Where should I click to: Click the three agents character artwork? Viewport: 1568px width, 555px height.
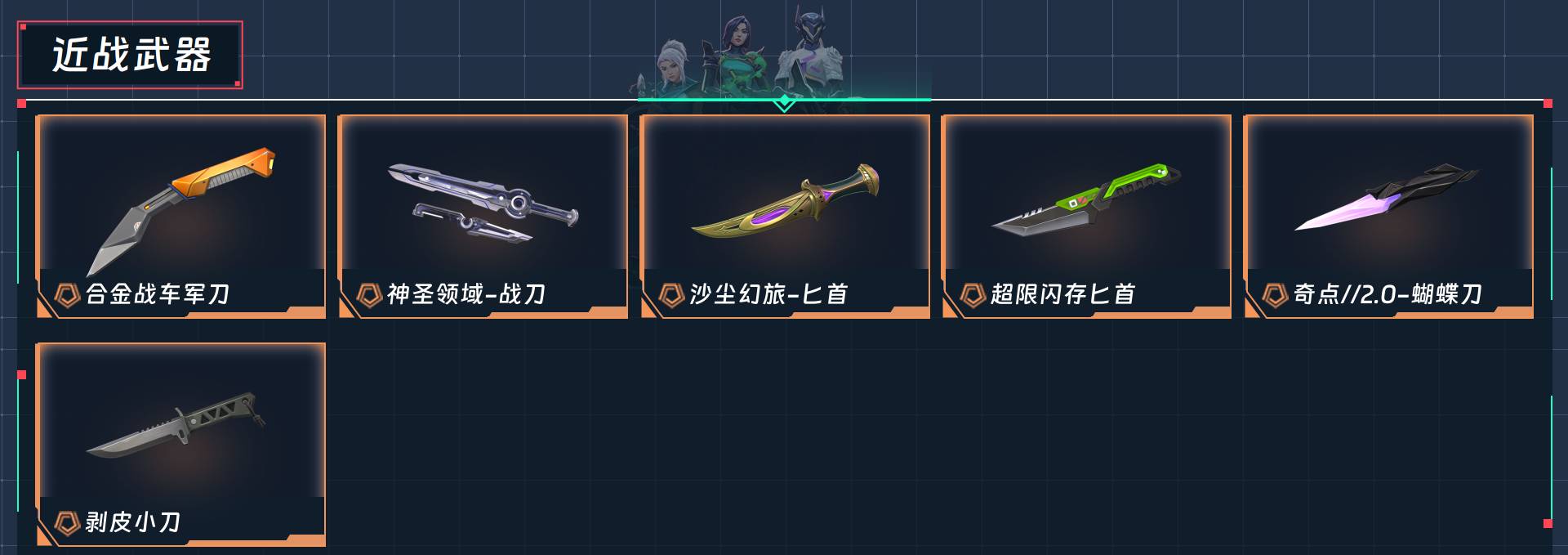(x=751, y=51)
